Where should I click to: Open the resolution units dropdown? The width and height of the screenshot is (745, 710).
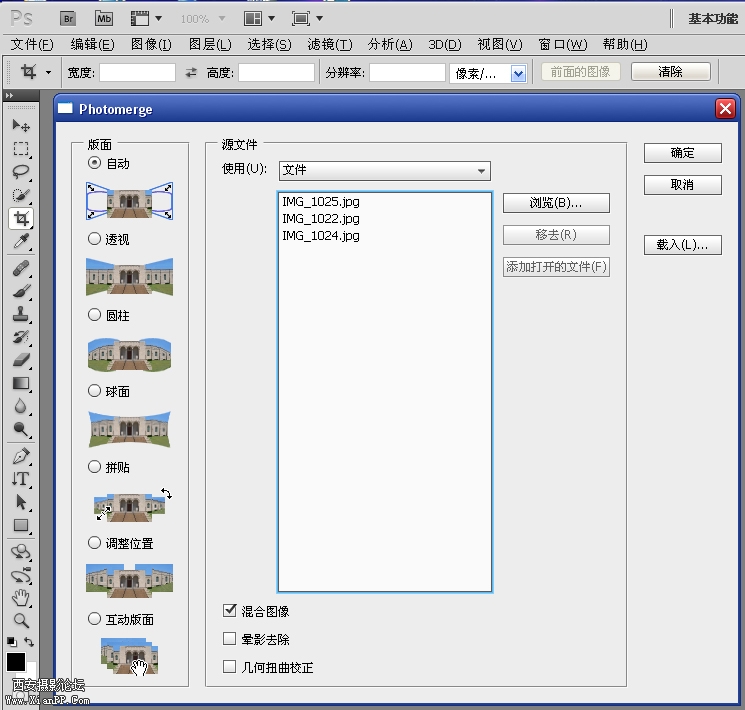point(518,74)
